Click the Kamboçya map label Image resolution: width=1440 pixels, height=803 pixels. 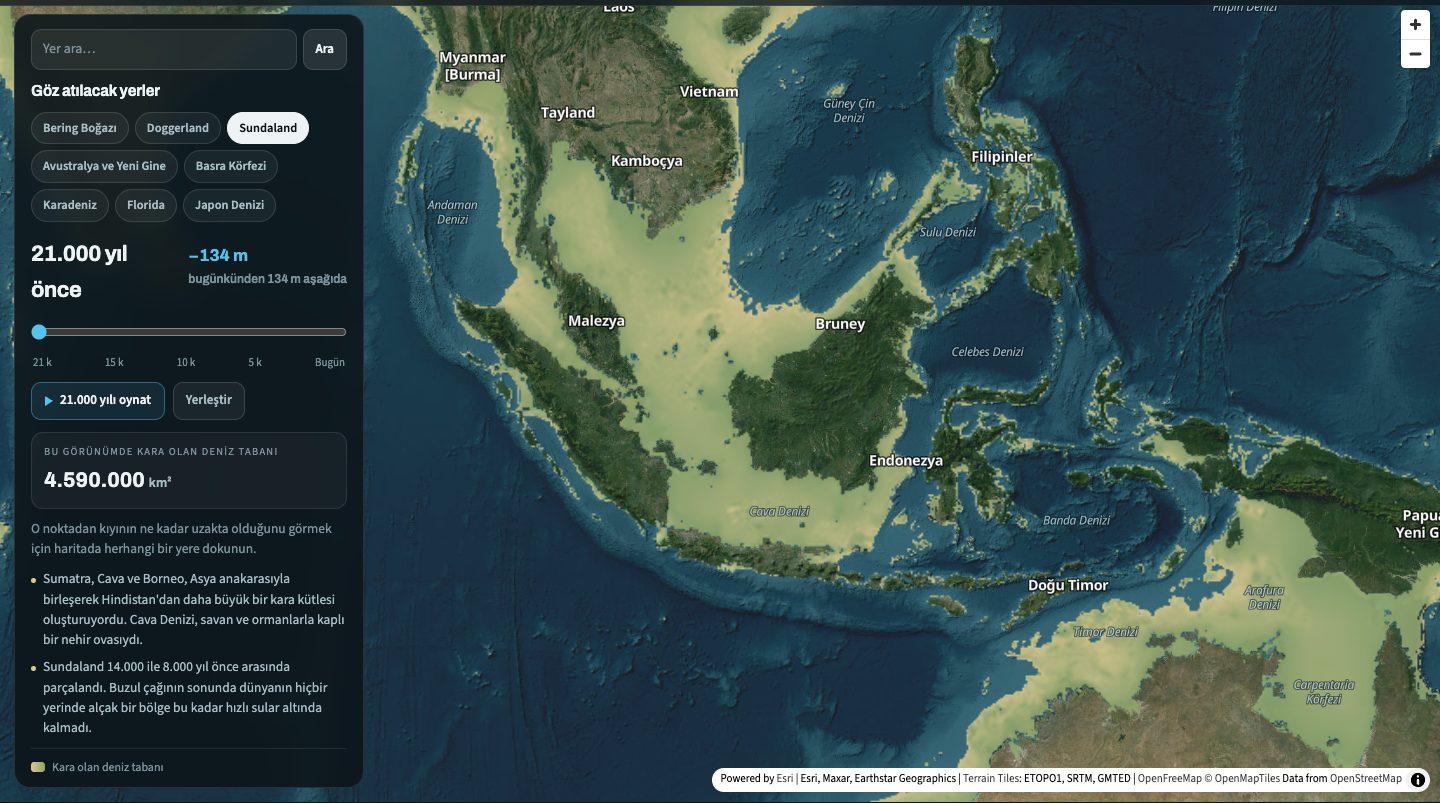tap(647, 161)
